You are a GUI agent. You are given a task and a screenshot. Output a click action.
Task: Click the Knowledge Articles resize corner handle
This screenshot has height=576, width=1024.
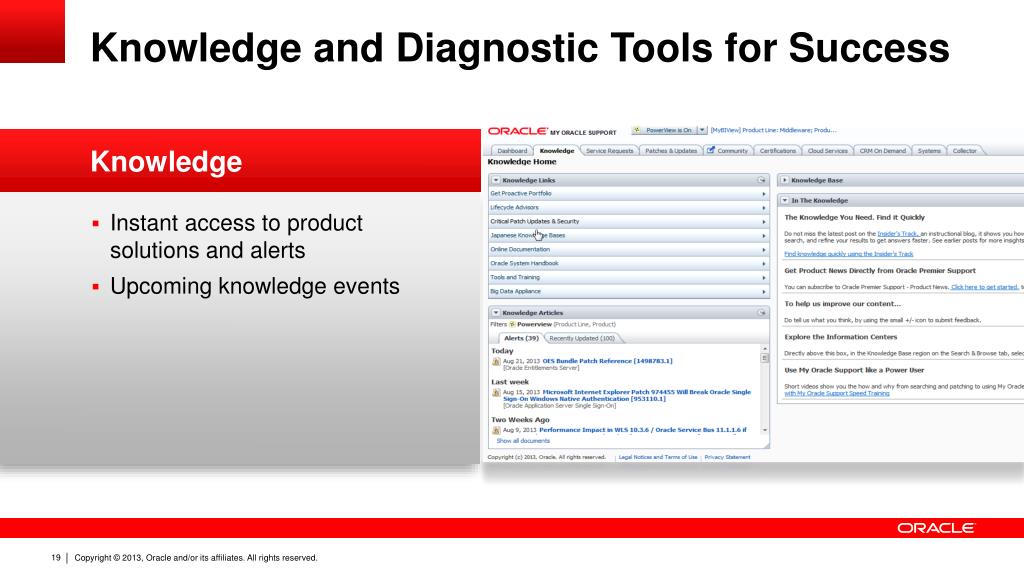click(x=767, y=445)
